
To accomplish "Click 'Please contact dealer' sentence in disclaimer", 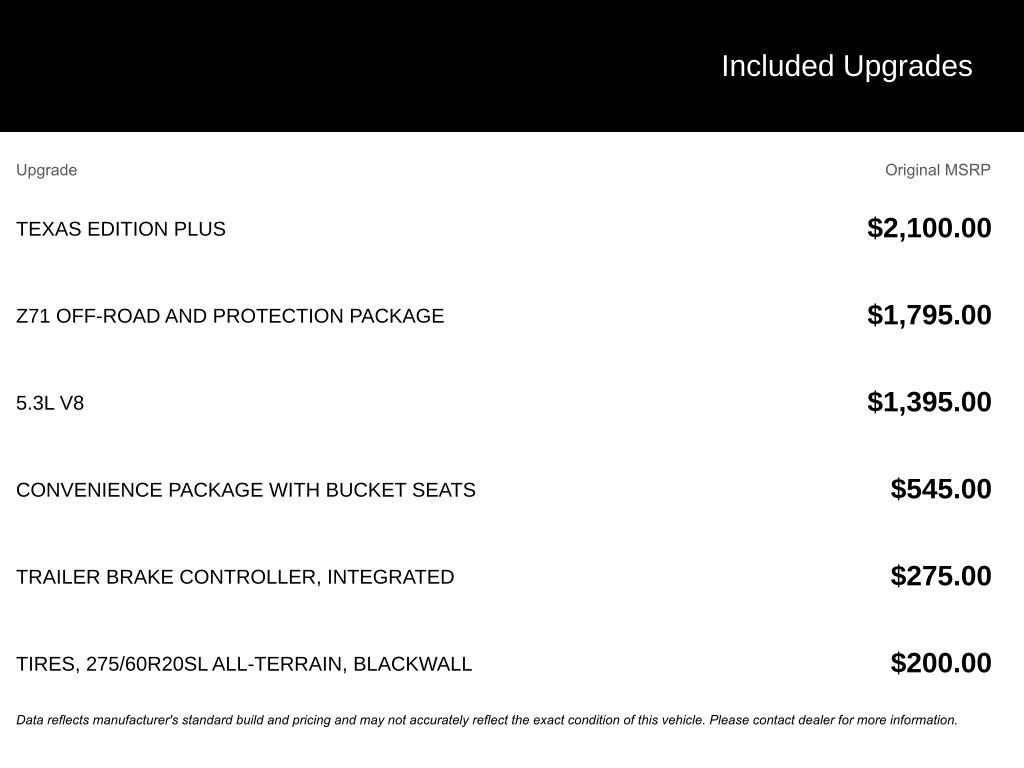I will [x=833, y=720].
